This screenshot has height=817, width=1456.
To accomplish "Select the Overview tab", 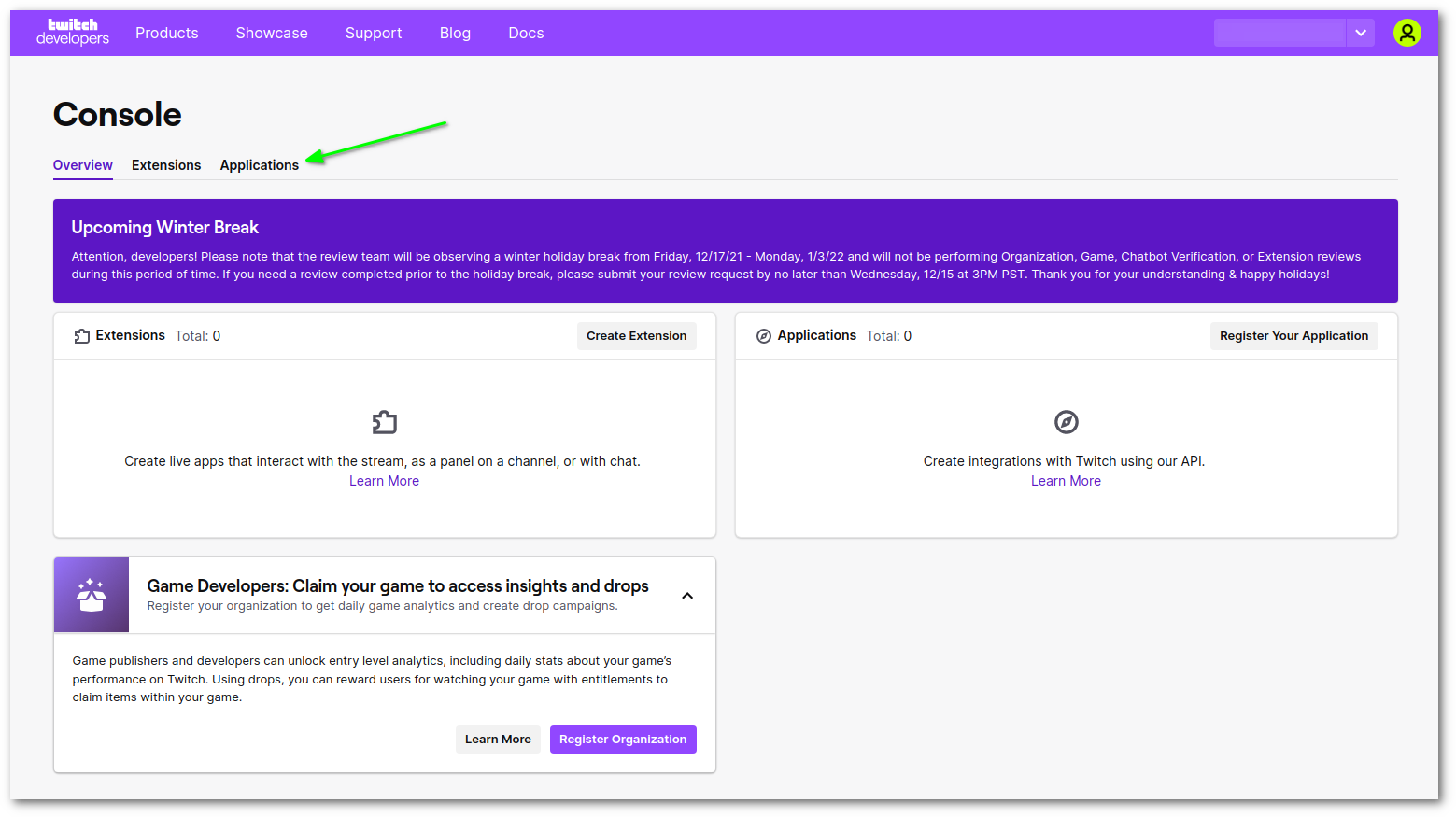I will [83, 165].
